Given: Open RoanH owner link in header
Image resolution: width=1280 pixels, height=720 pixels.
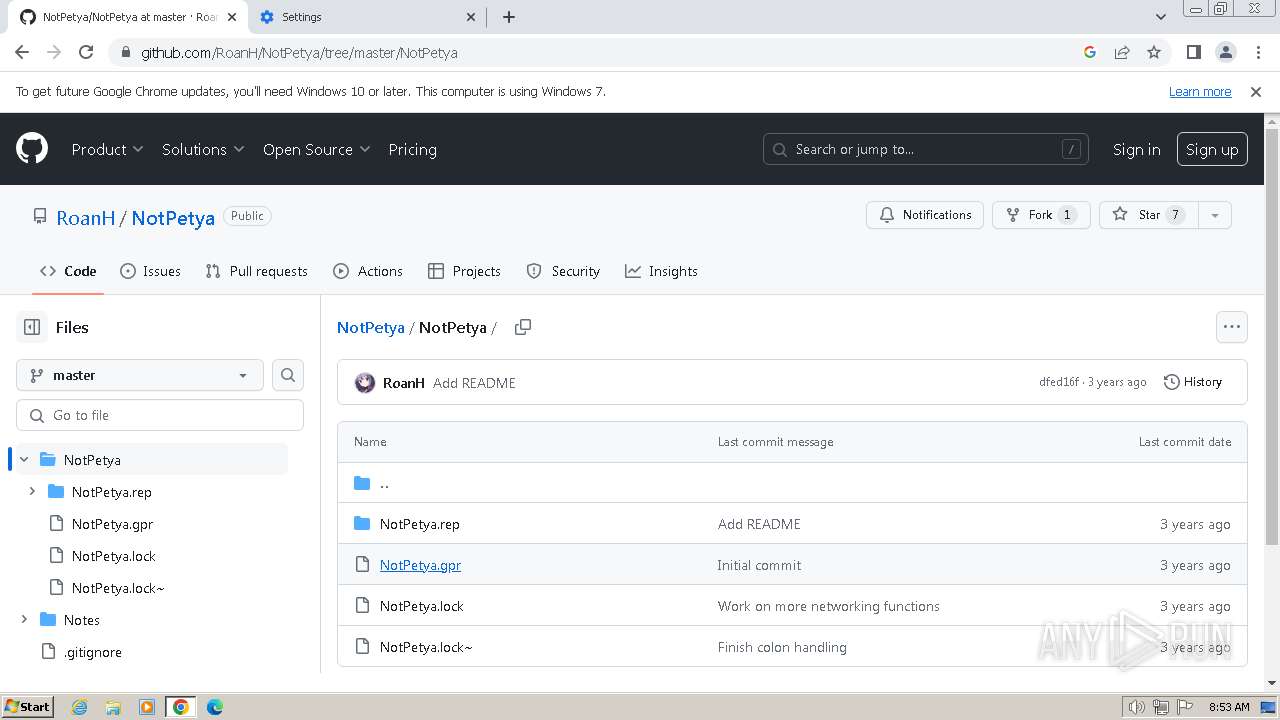Looking at the screenshot, I should (x=86, y=218).
